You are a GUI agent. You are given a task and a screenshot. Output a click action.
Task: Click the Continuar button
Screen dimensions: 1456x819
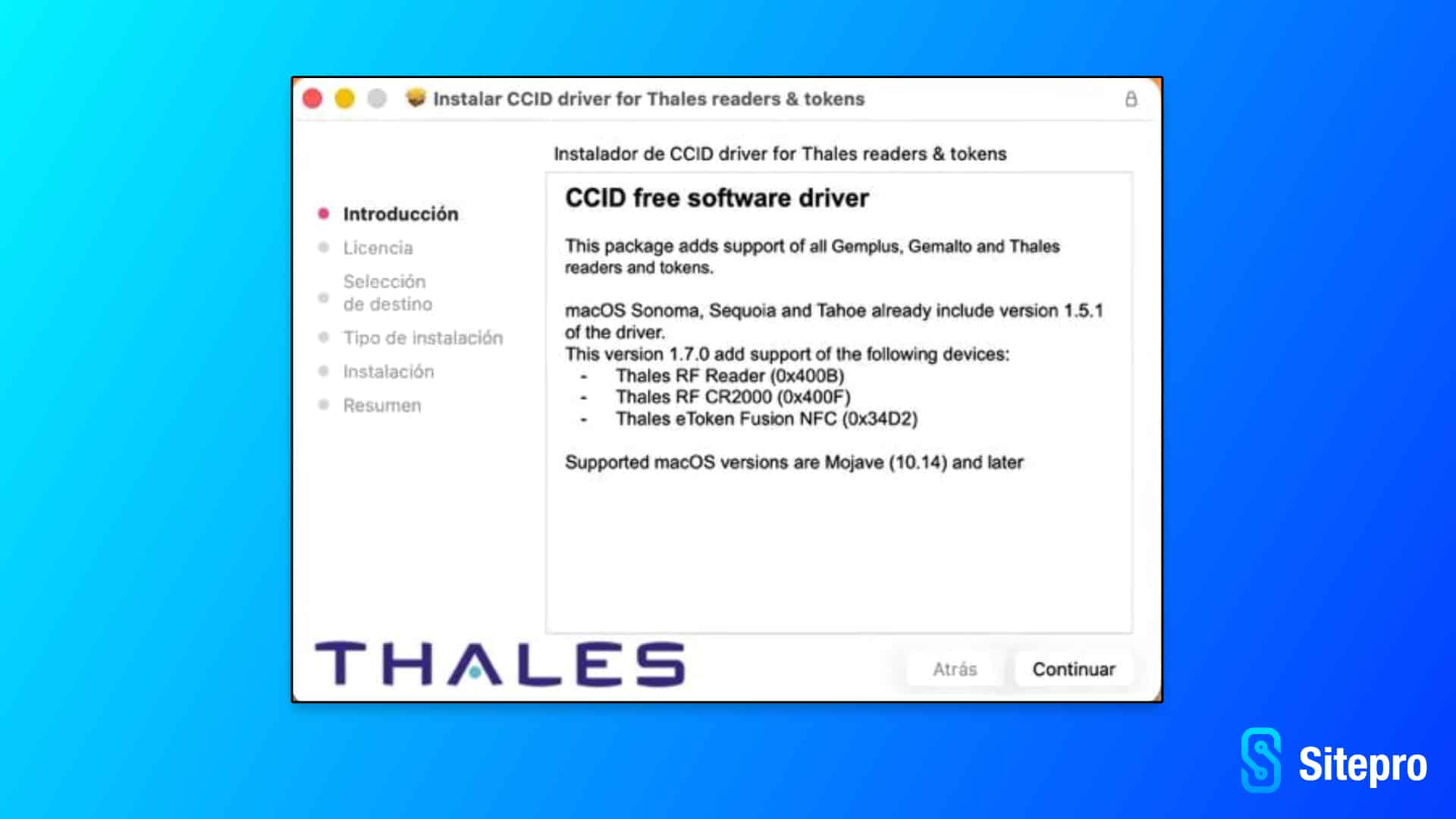pos(1073,669)
